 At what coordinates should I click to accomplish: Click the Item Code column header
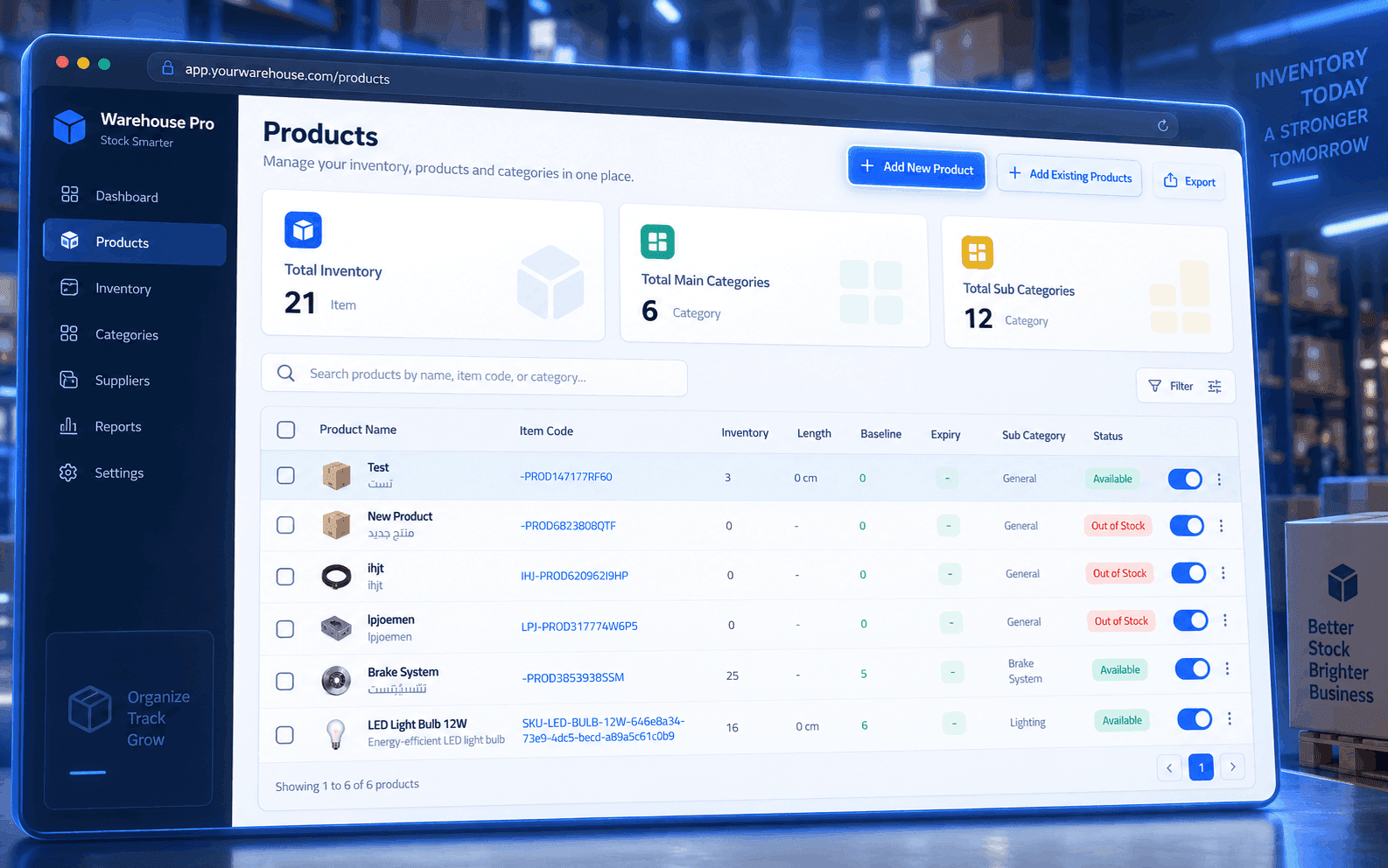point(546,431)
